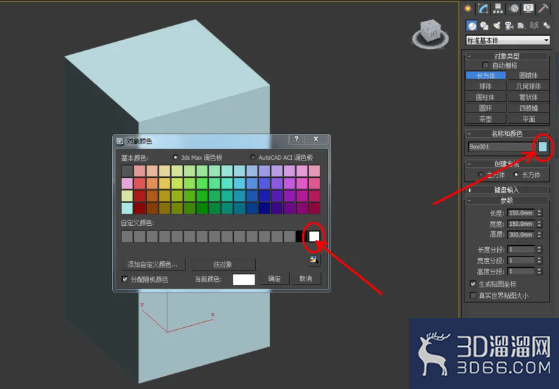Click the 宽度 value field

521,224
